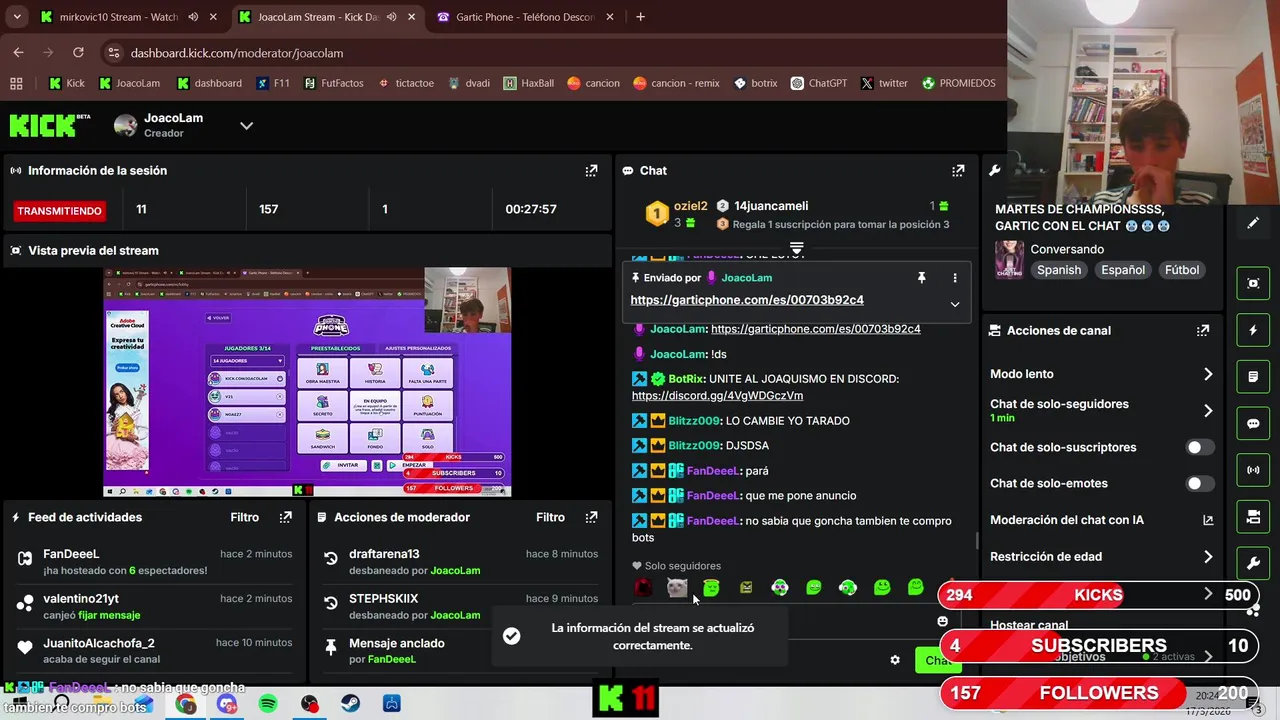The width and height of the screenshot is (1280, 720).
Task: Click the pin icon on the pinned message
Action: coord(922,278)
